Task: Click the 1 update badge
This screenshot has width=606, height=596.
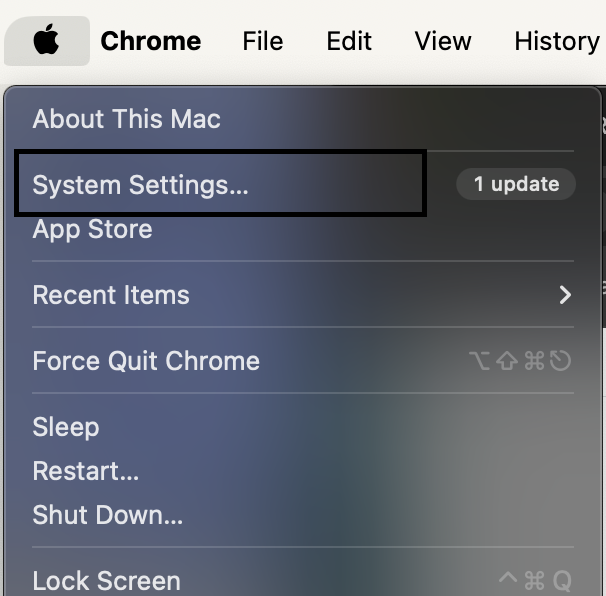Action: (x=516, y=184)
